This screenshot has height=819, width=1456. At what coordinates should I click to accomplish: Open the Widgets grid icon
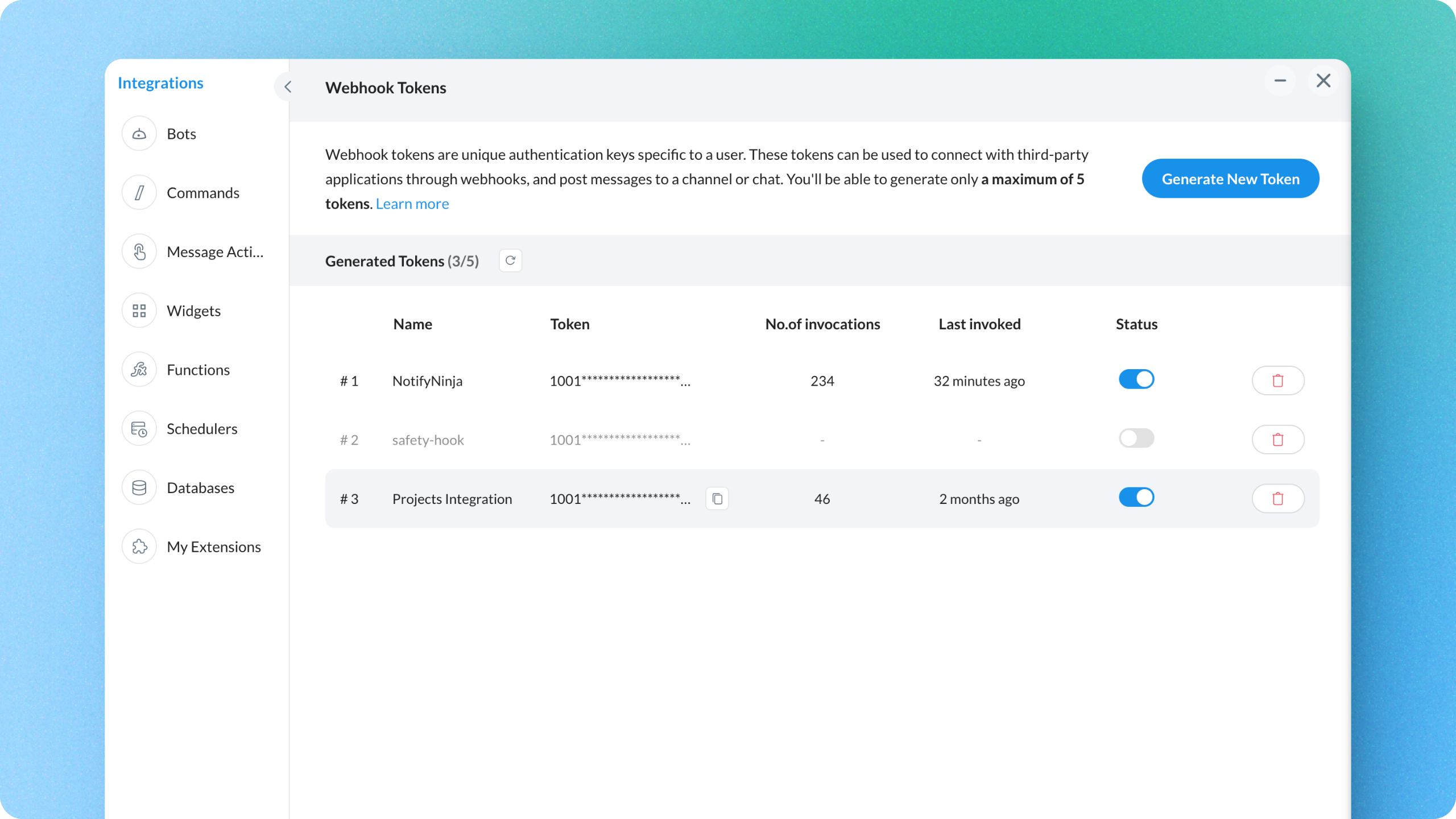139,311
